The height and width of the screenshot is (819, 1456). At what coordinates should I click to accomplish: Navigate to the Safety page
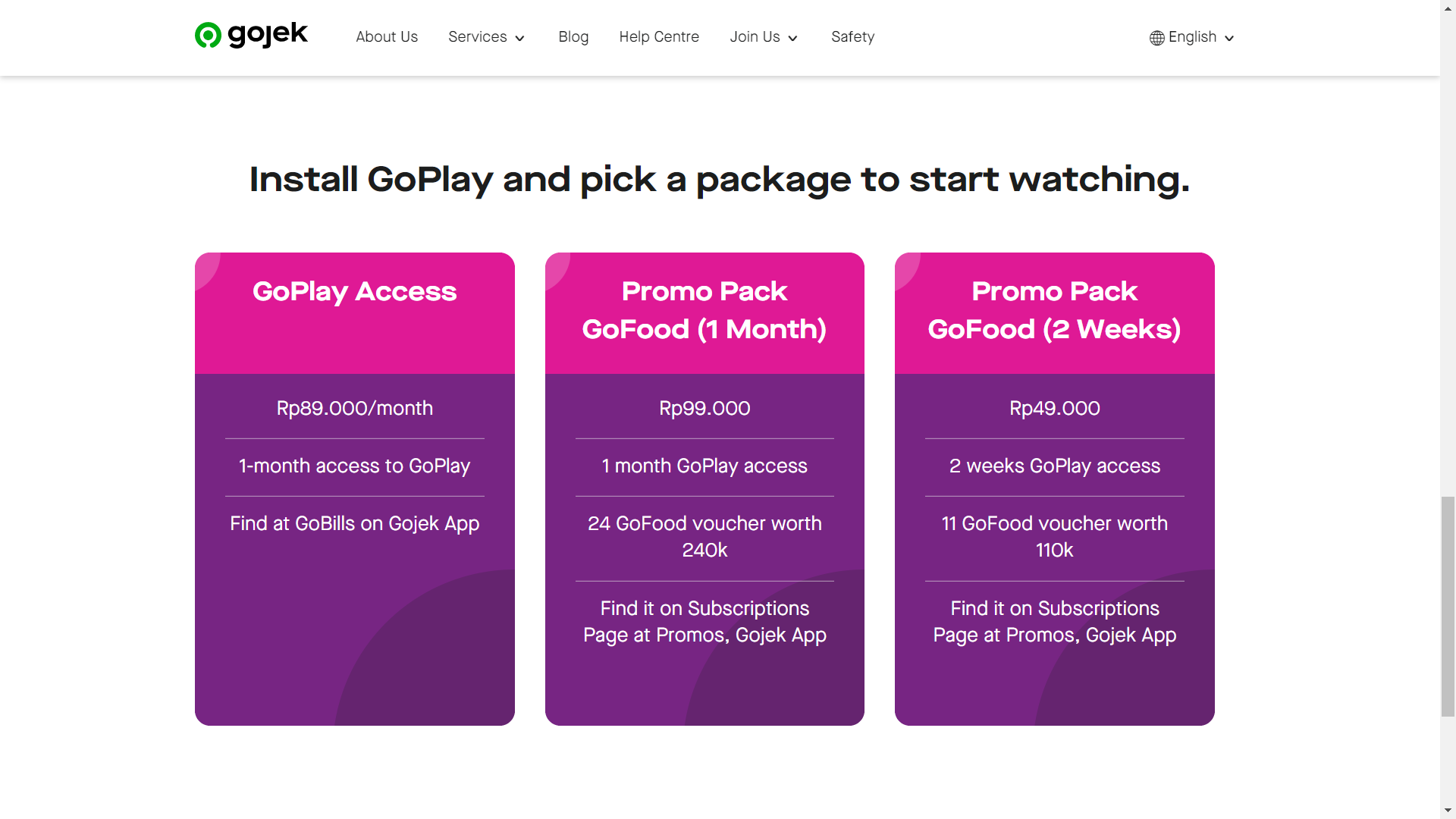(x=852, y=37)
